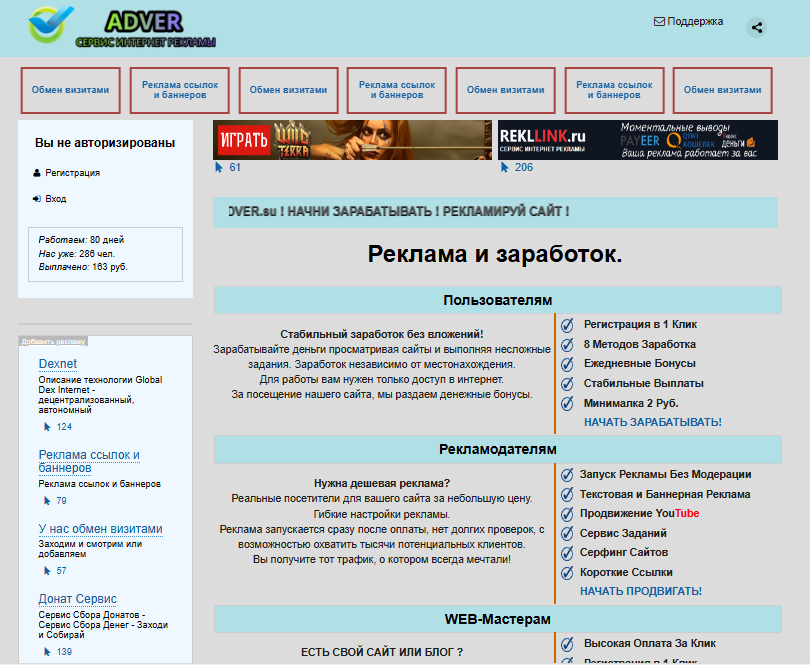The width and height of the screenshot is (810, 665).
Task: Click ЕСТЬ СВОЙ САЙТ ИЛИ БЛОГ ? text
Action: (382, 653)
